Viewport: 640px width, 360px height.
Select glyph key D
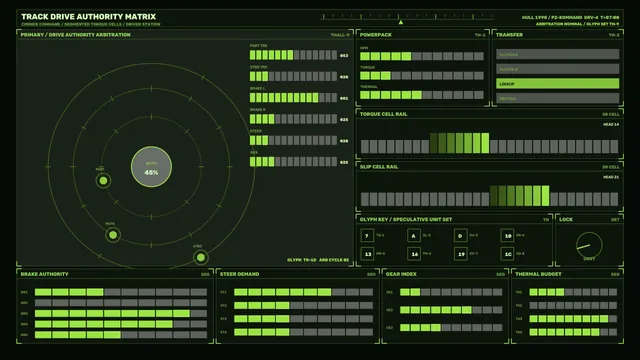(x=460, y=236)
